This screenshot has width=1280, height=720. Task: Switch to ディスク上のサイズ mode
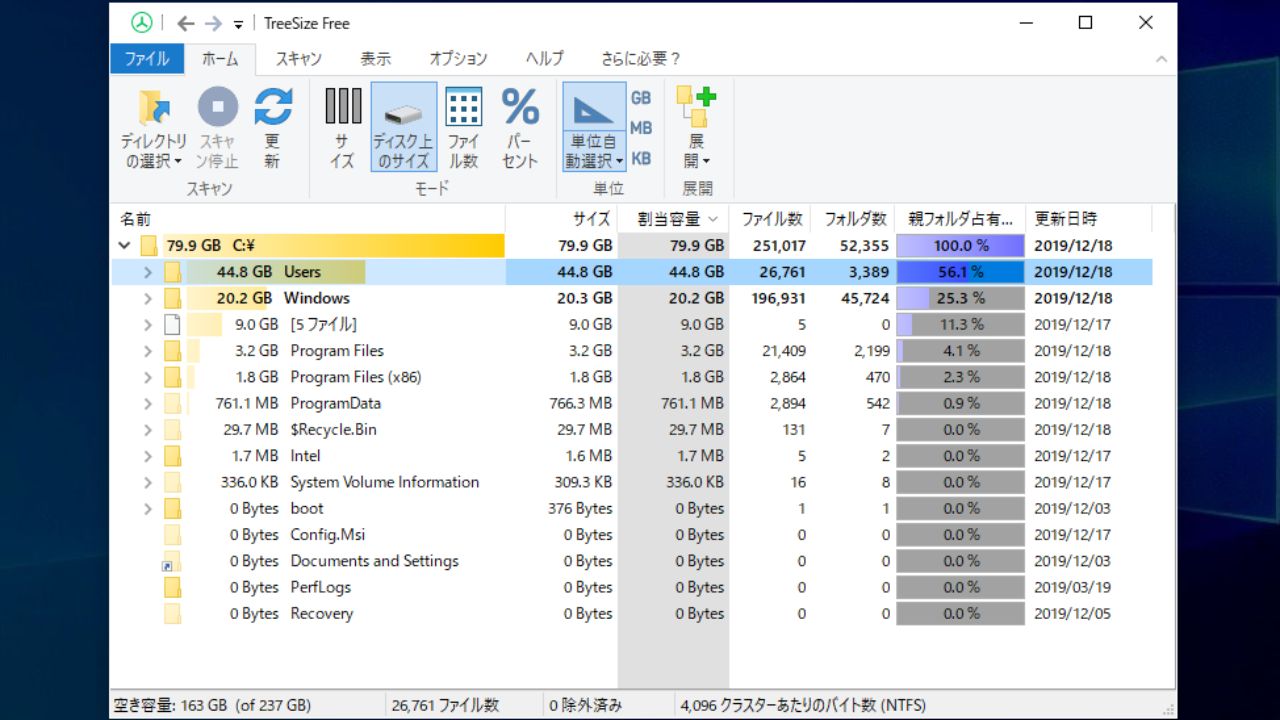[404, 127]
